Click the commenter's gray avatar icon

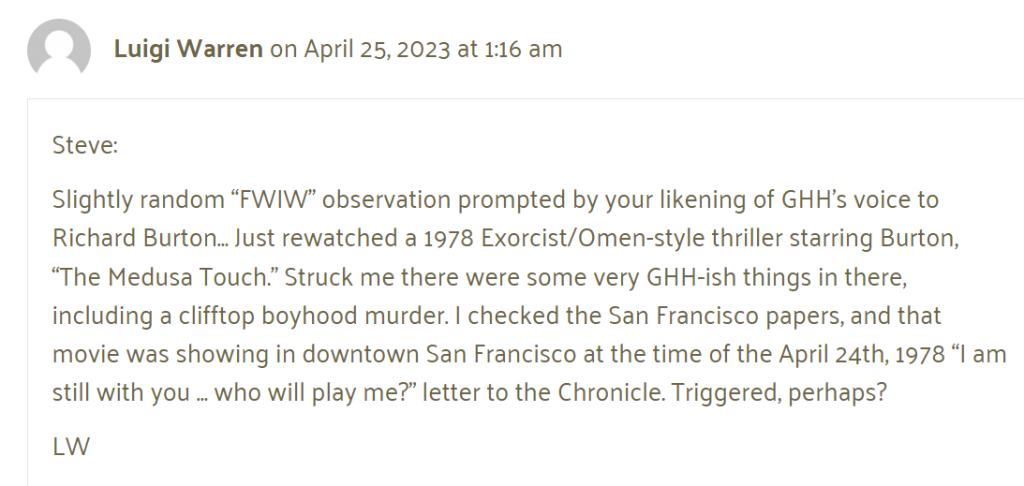point(59,49)
